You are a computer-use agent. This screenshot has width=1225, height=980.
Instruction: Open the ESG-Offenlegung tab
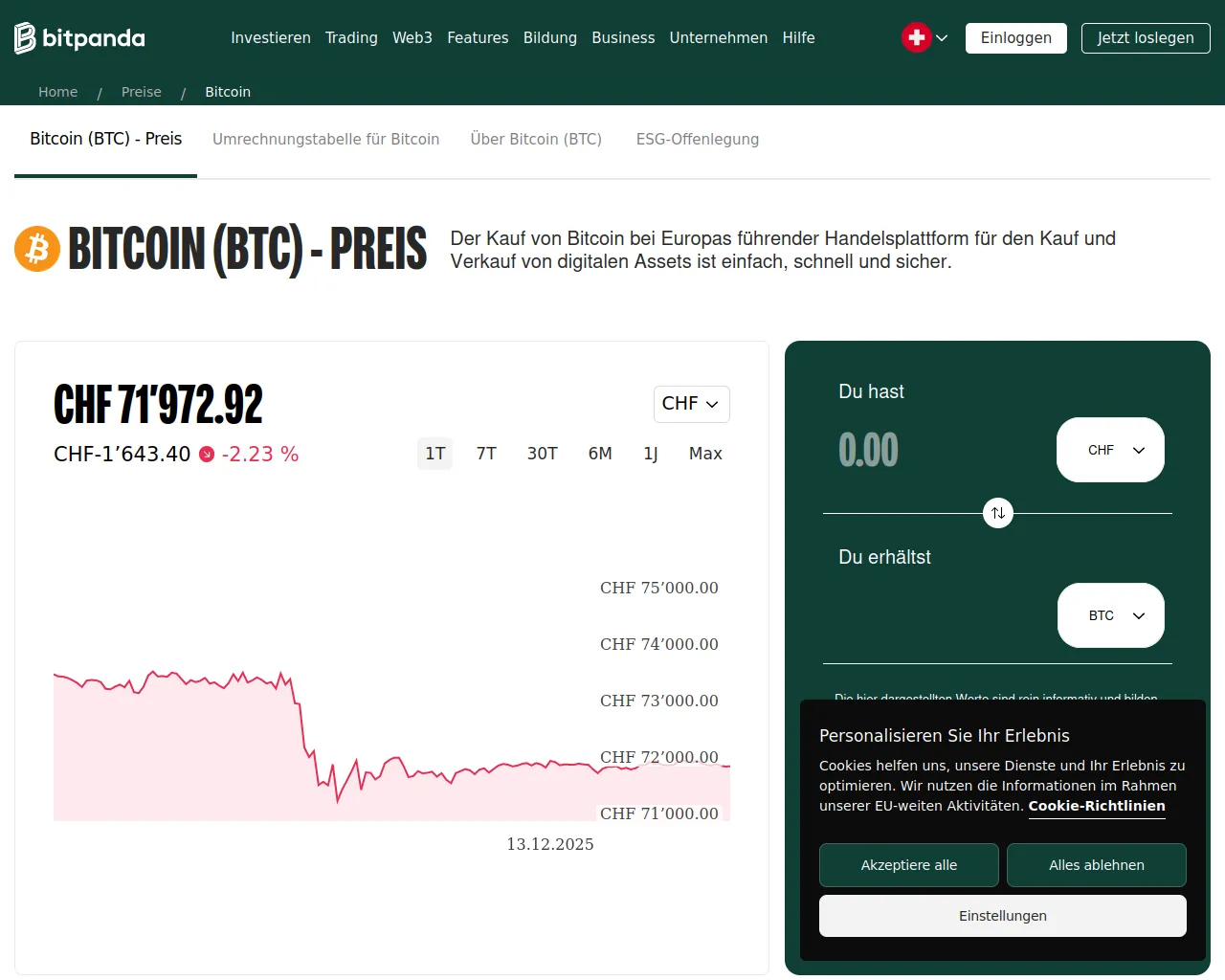[x=698, y=139]
